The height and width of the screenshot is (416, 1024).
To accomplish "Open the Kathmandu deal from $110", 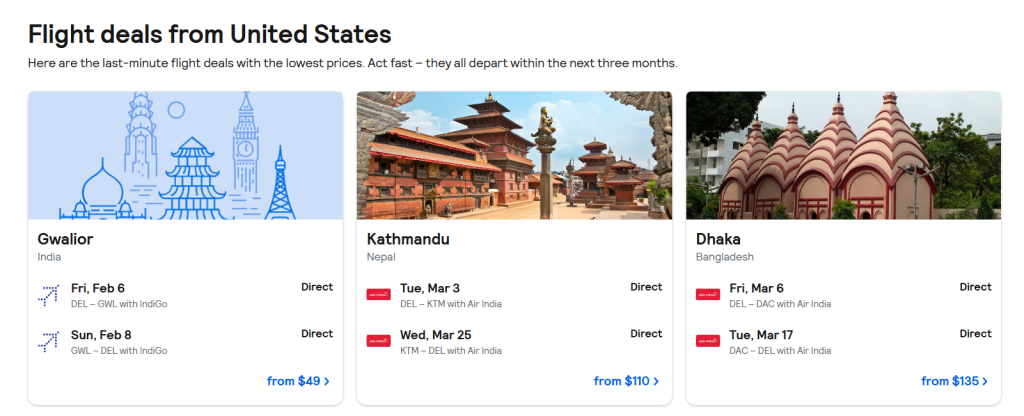I will (x=626, y=381).
